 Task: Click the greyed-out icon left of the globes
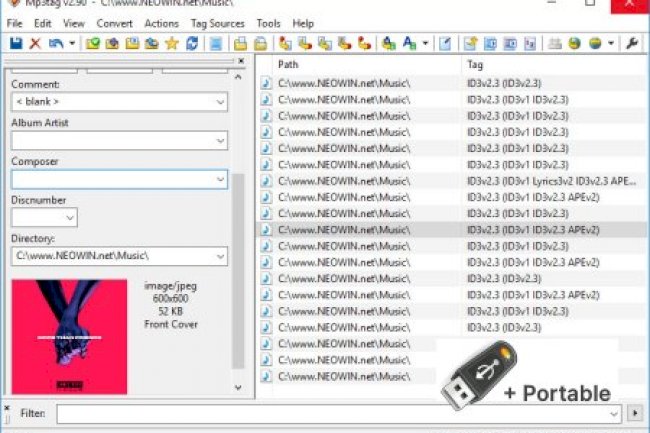pyautogui.click(x=555, y=43)
